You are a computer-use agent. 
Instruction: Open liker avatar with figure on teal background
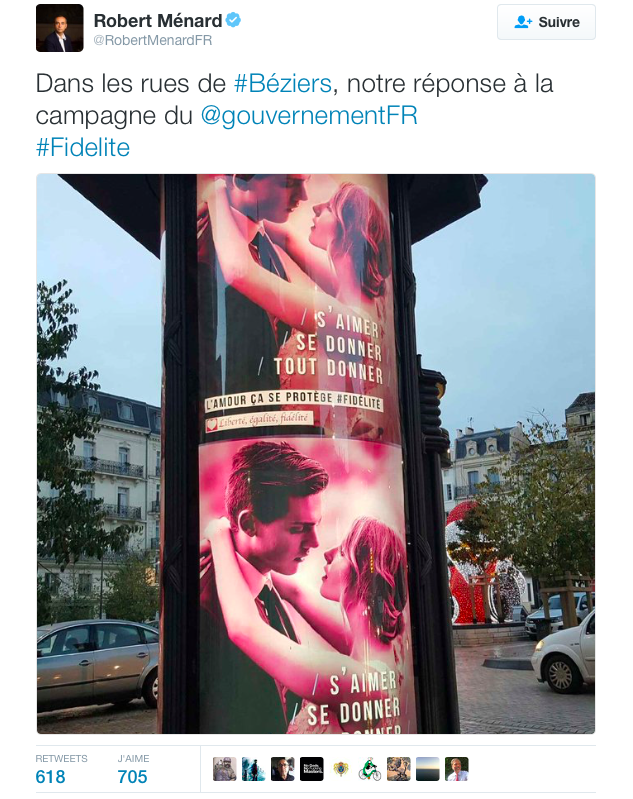[x=253, y=769]
